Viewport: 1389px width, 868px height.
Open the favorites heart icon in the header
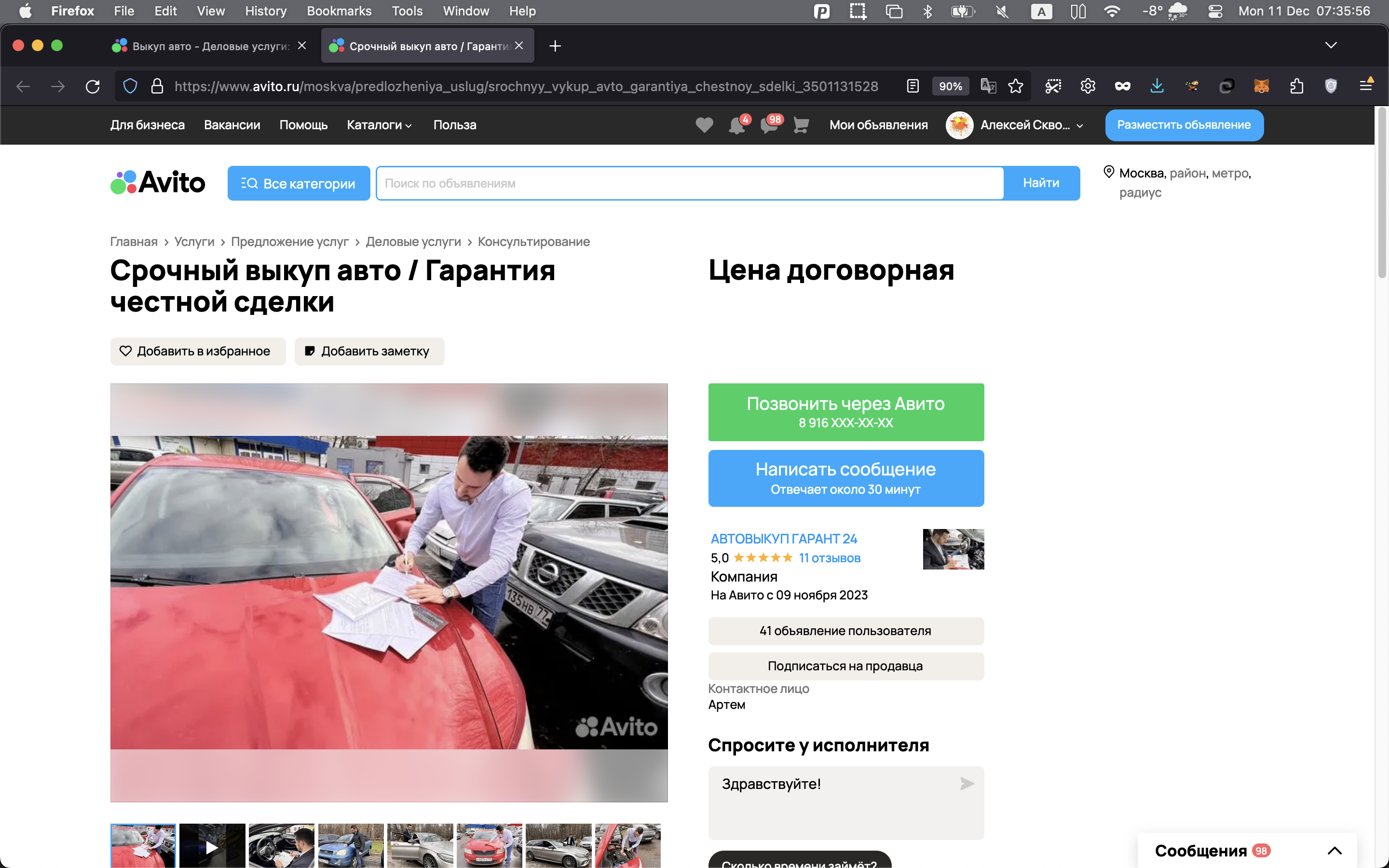point(704,124)
